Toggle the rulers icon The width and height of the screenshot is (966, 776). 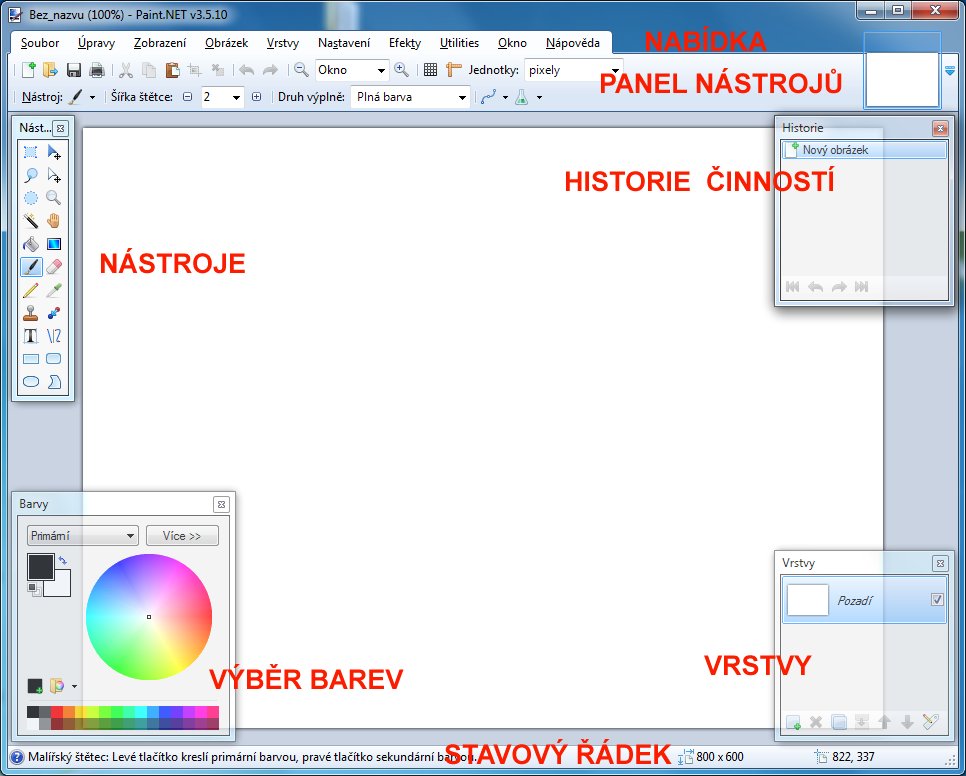pos(454,70)
